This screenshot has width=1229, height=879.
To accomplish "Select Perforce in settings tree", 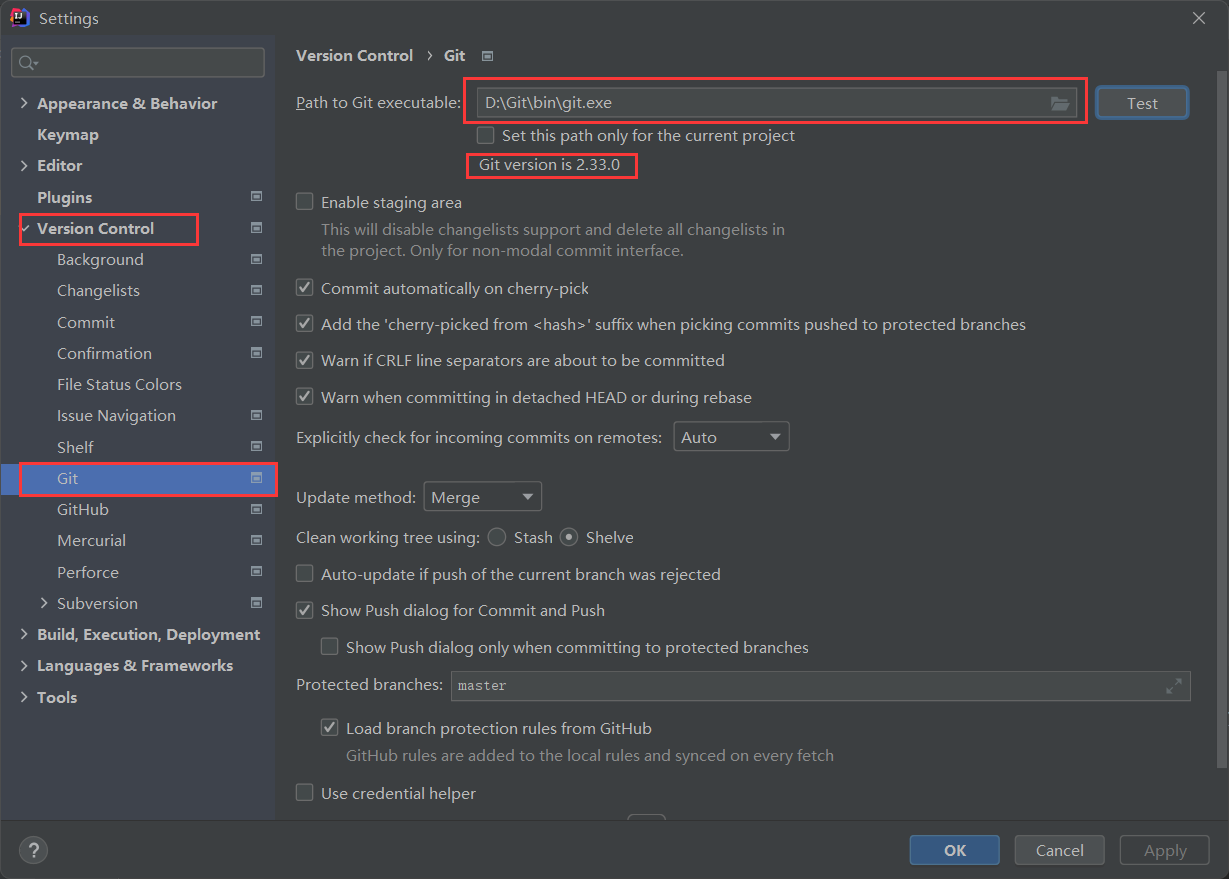I will click(88, 572).
